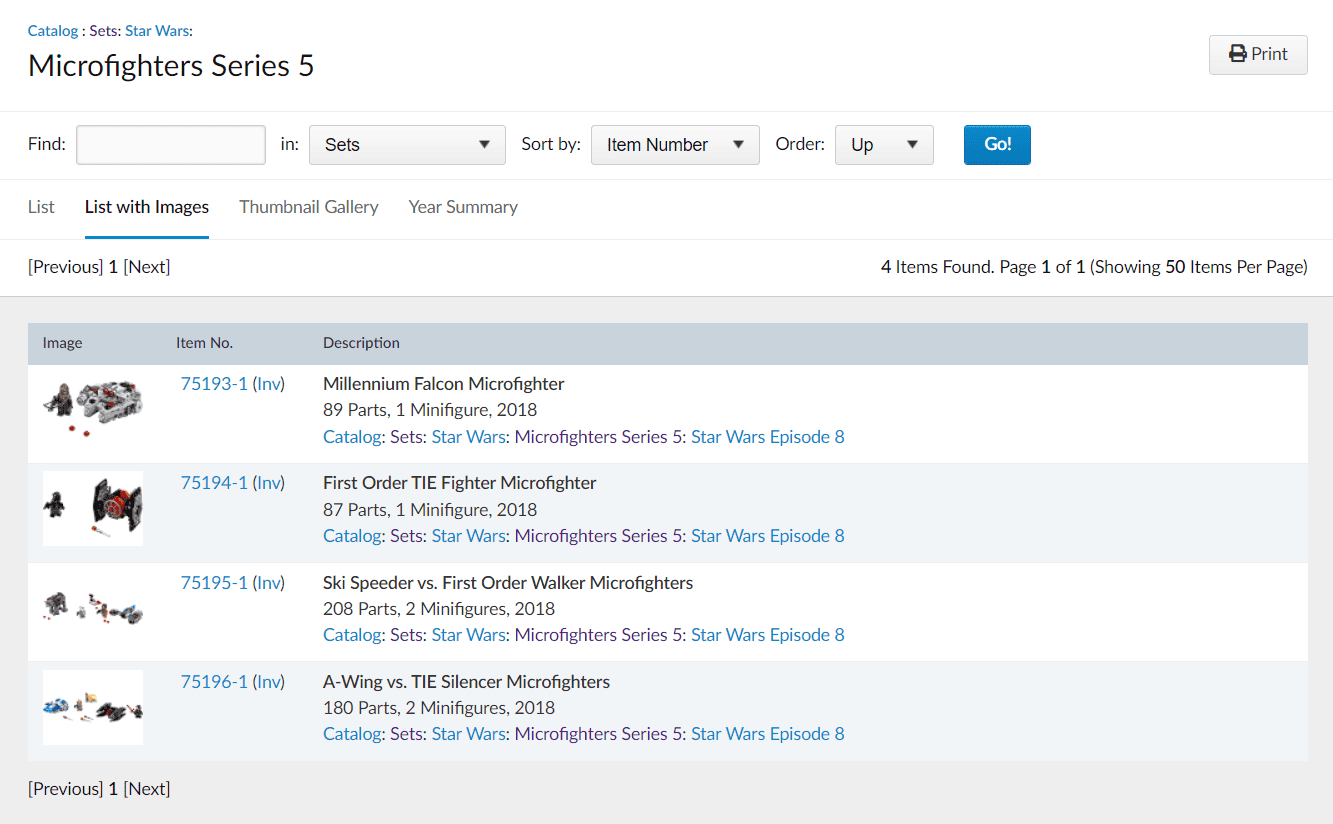
Task: Open the Millennium Falcon Microfighter thumbnail
Action: pyautogui.click(x=93, y=409)
